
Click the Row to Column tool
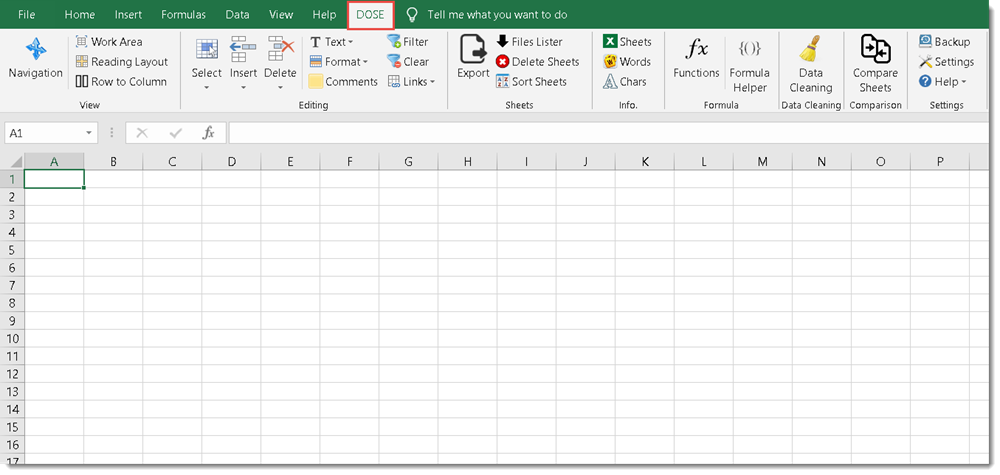121,82
